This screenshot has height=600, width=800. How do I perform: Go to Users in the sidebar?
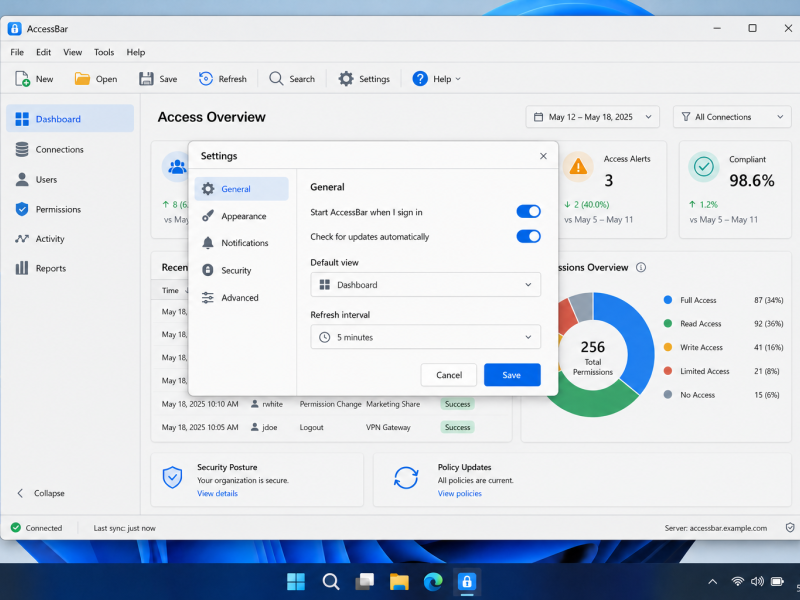(70, 180)
